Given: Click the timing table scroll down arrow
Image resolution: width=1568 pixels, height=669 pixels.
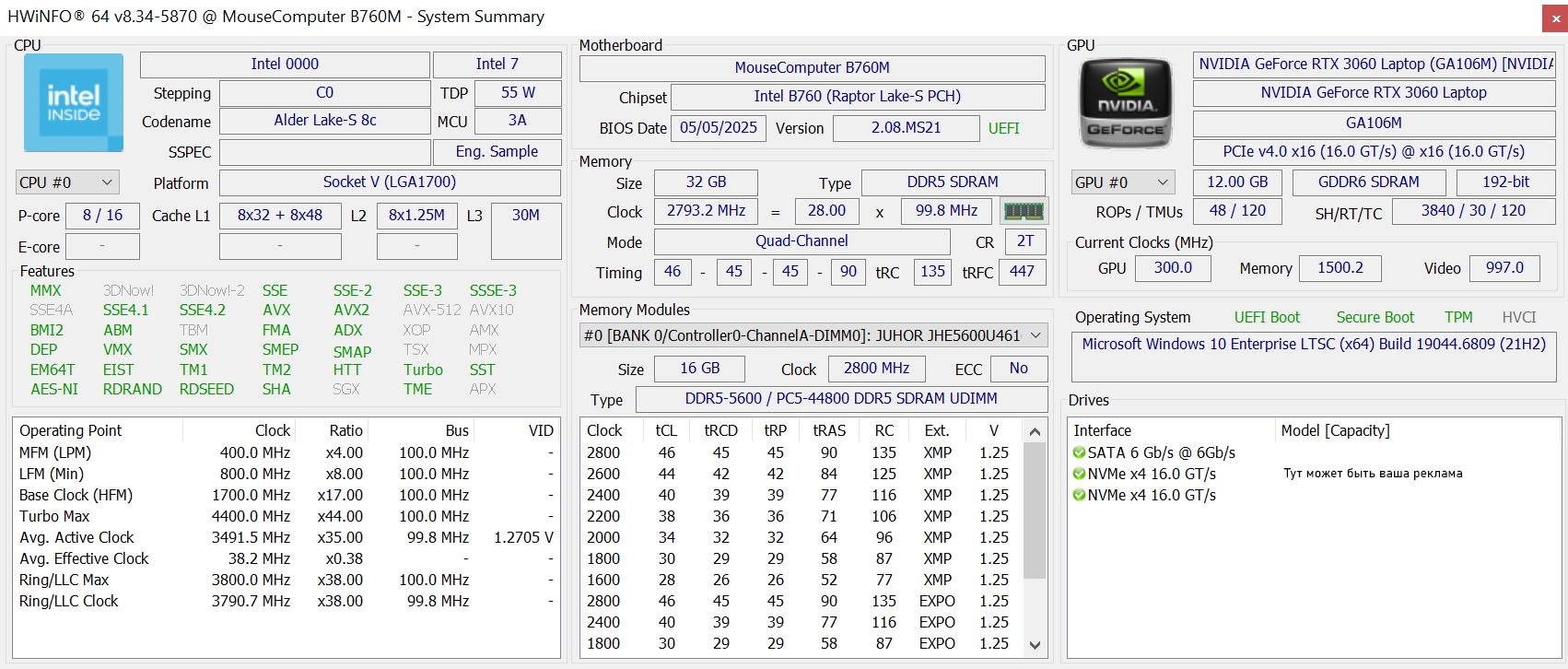Looking at the screenshot, I should pyautogui.click(x=1035, y=645).
